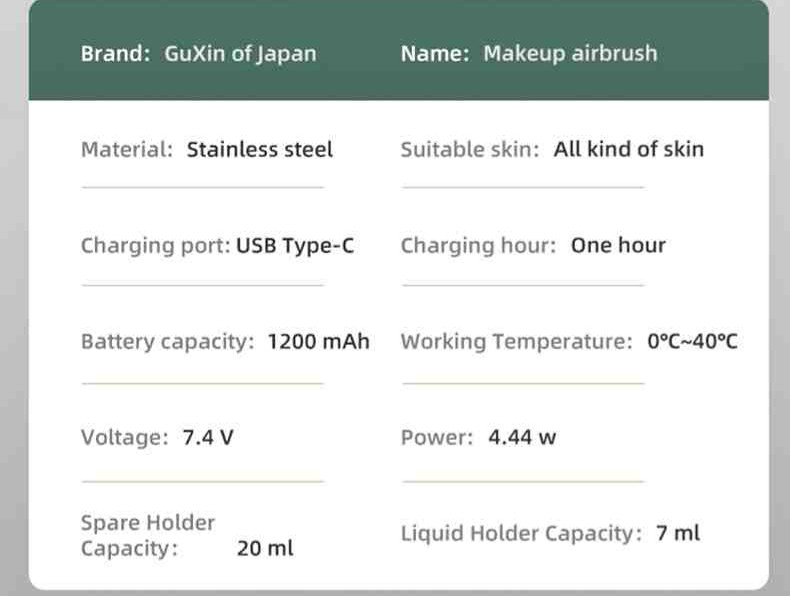The height and width of the screenshot is (596, 790).
Task: Select the All kind of skin value
Action: click(629, 150)
